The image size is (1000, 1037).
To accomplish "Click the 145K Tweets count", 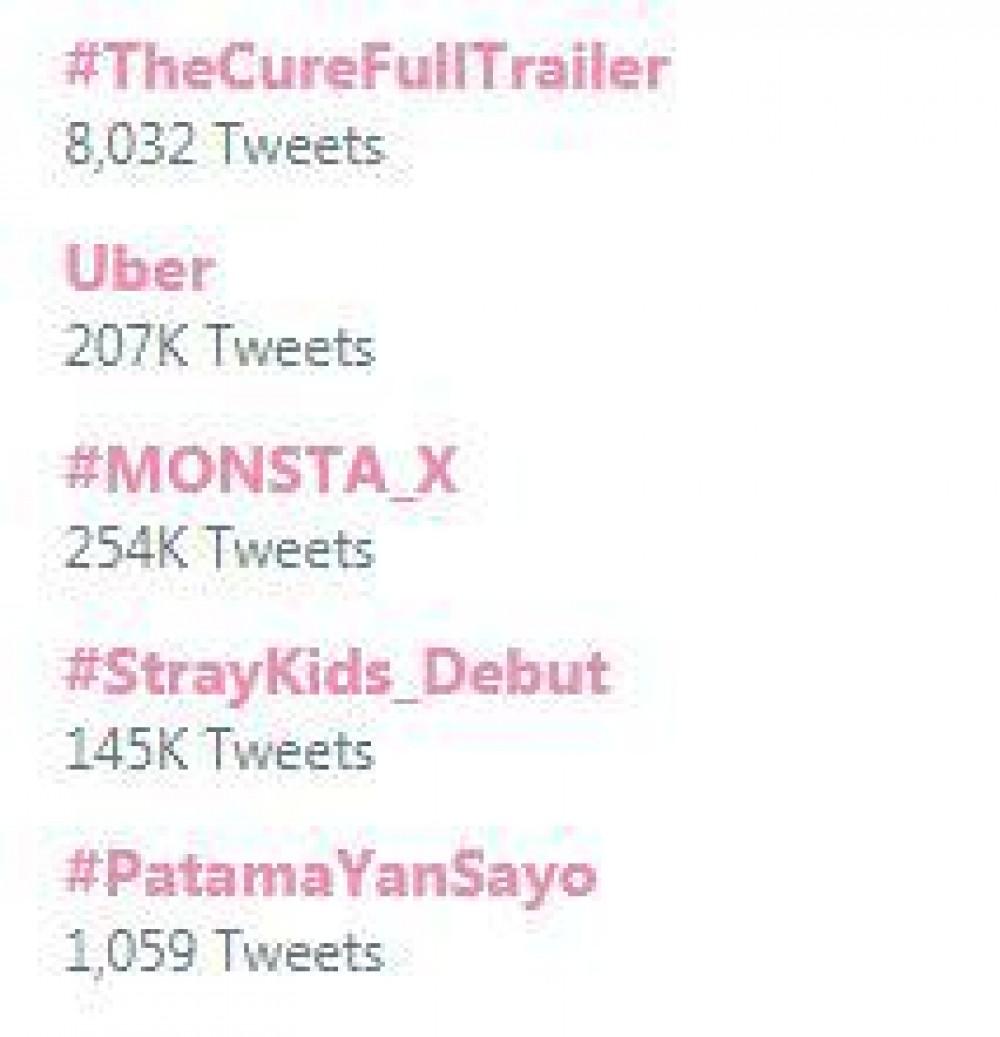I will tap(219, 750).
